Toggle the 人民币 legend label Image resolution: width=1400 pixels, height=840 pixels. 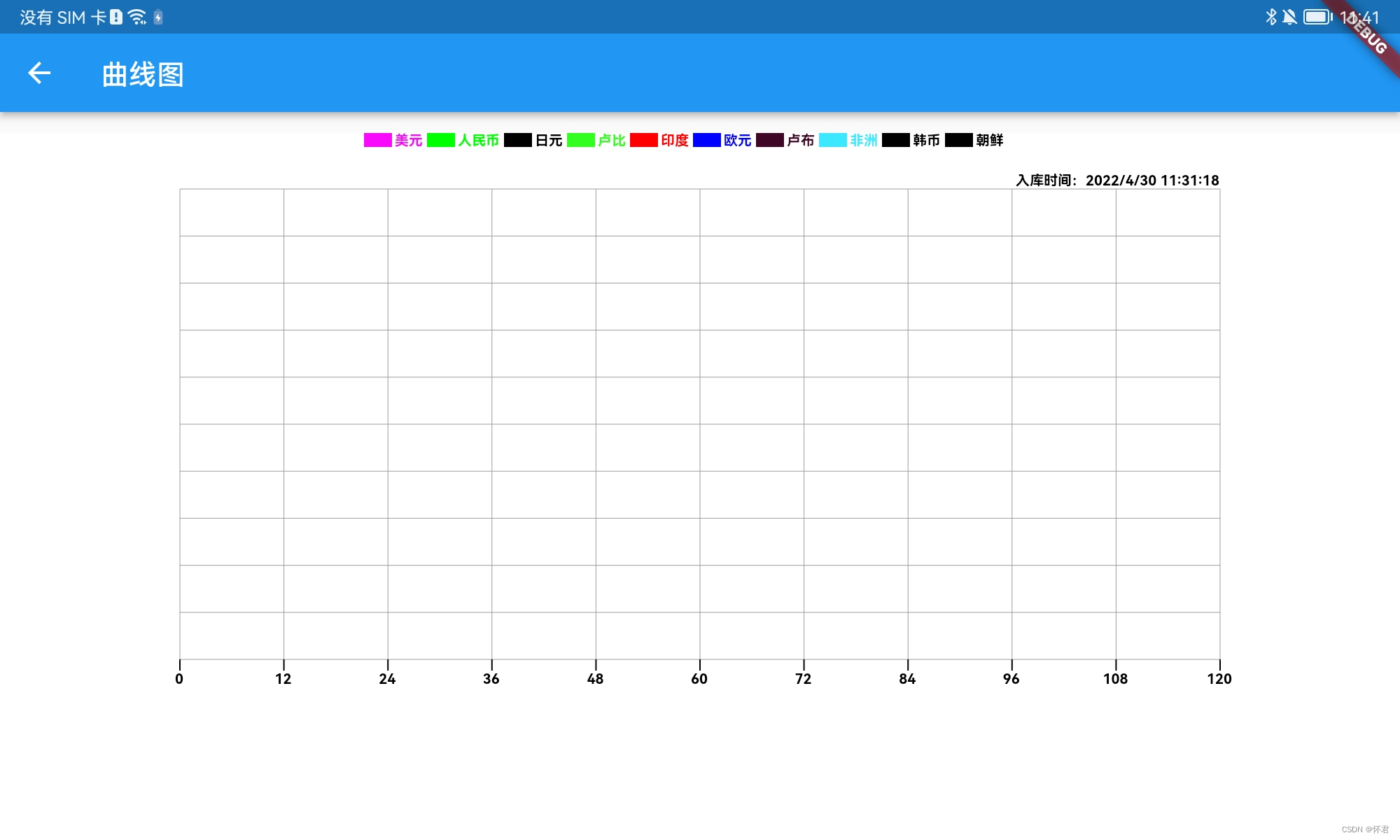click(x=479, y=140)
